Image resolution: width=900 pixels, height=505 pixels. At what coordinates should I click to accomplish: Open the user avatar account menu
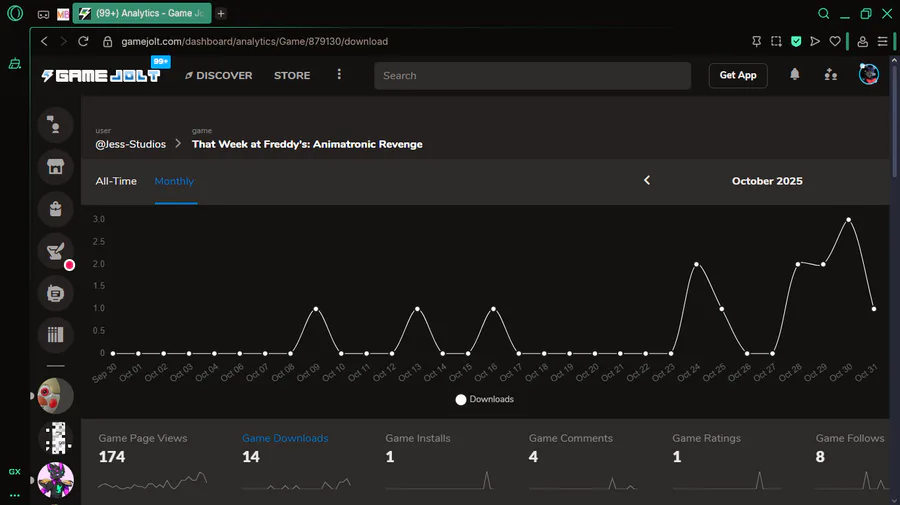coord(868,75)
